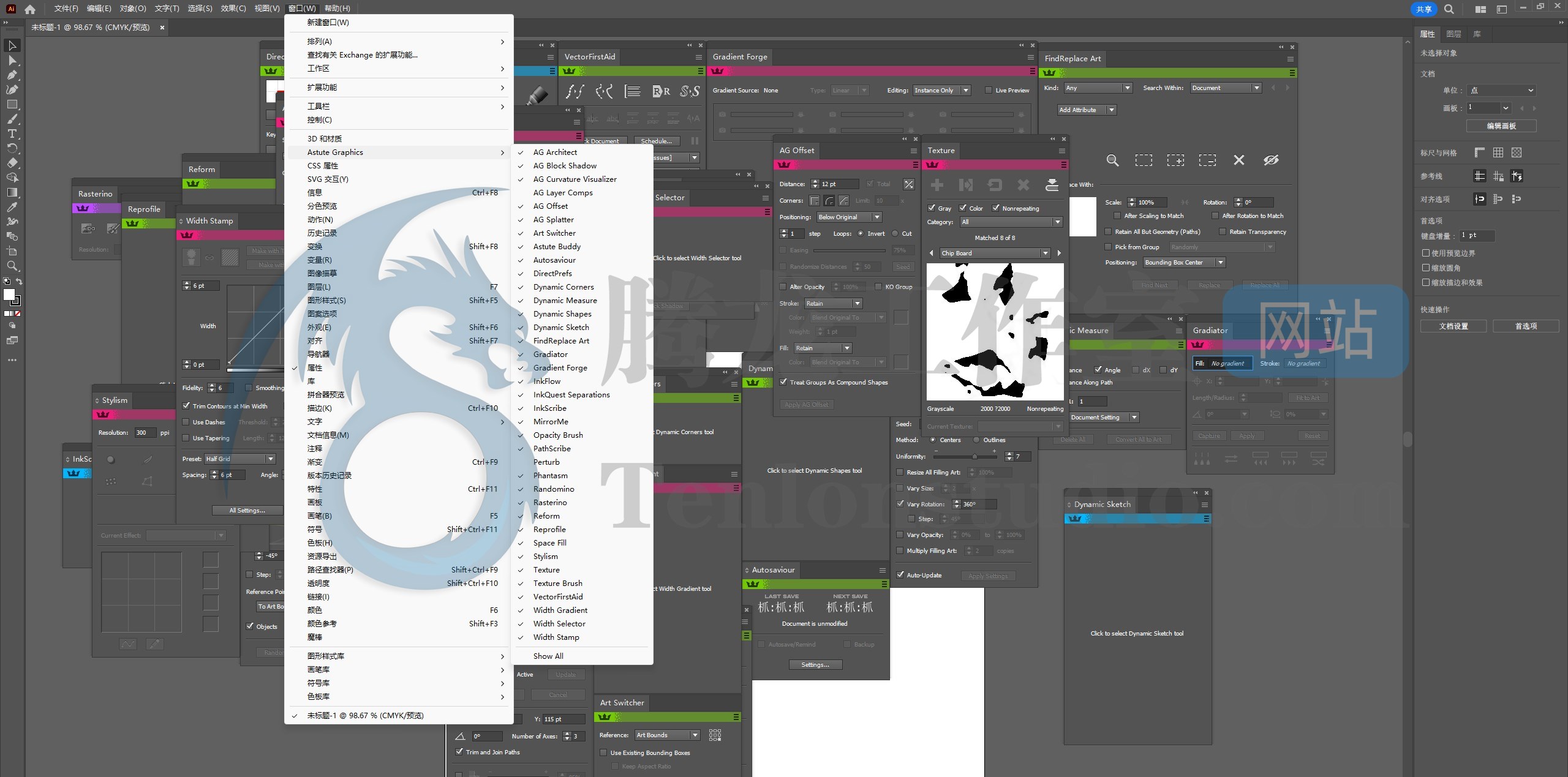Enable Retain Transparency checkbox
Viewport: 1568px width, 777px height.
click(1222, 232)
